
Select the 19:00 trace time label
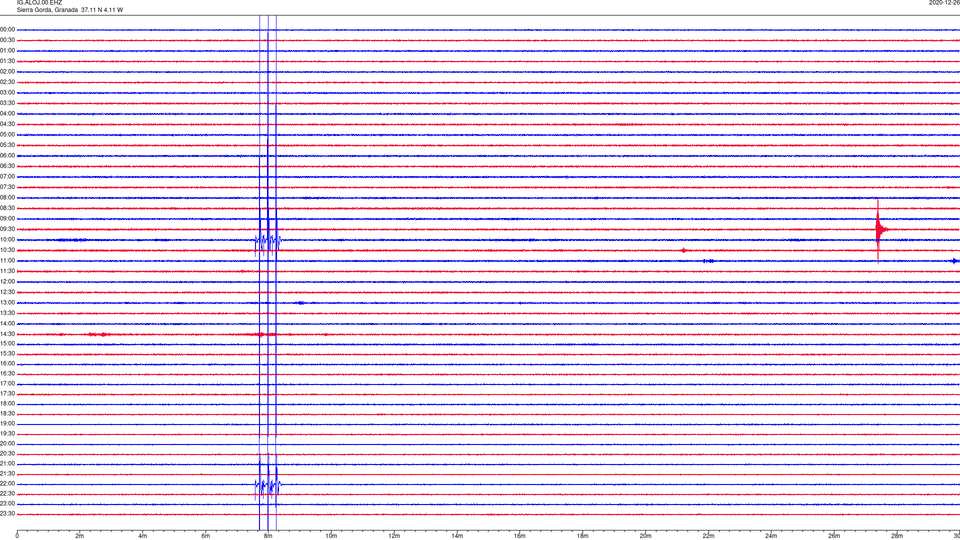point(7,424)
